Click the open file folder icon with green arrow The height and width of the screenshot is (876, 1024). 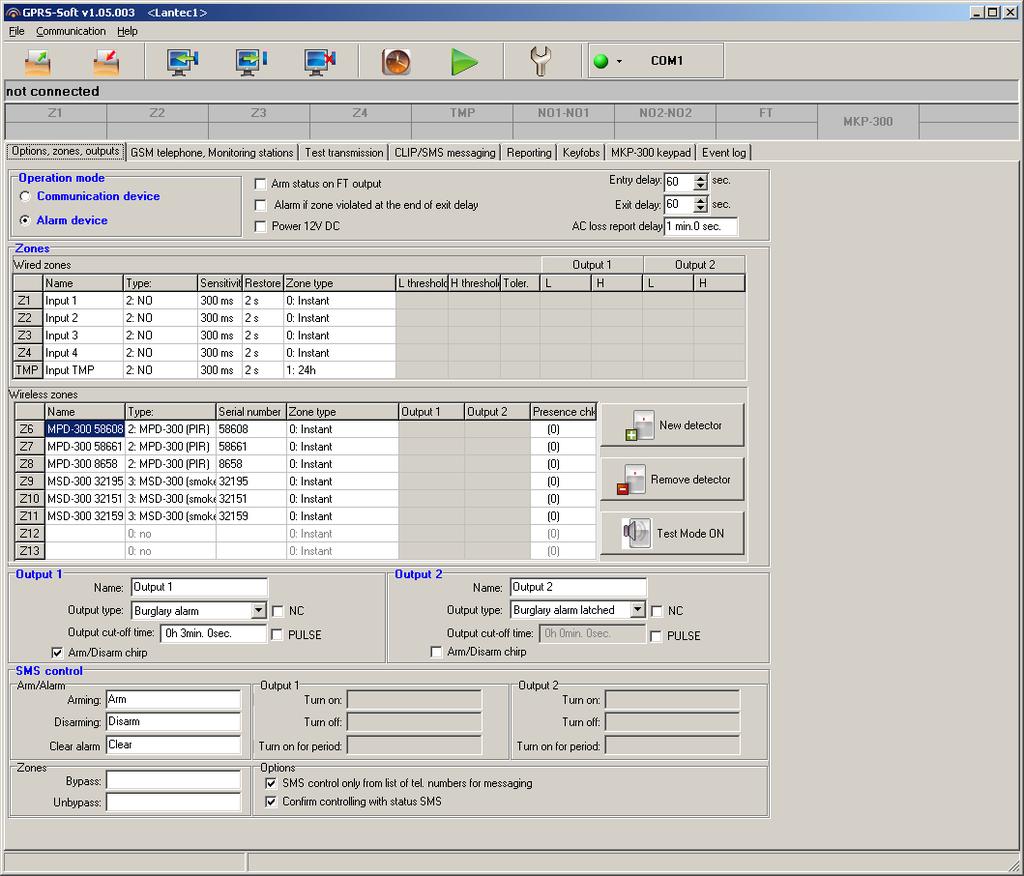coord(38,61)
